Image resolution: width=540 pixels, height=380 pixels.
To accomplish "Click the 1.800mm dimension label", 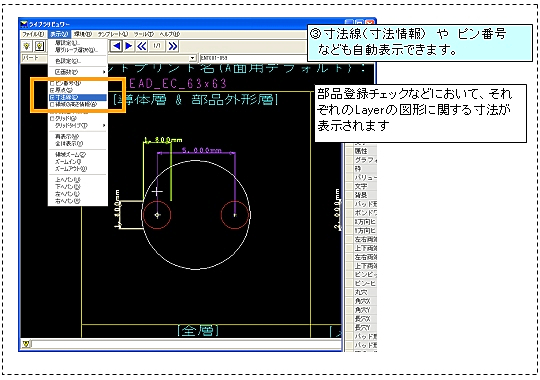I will point(163,140).
